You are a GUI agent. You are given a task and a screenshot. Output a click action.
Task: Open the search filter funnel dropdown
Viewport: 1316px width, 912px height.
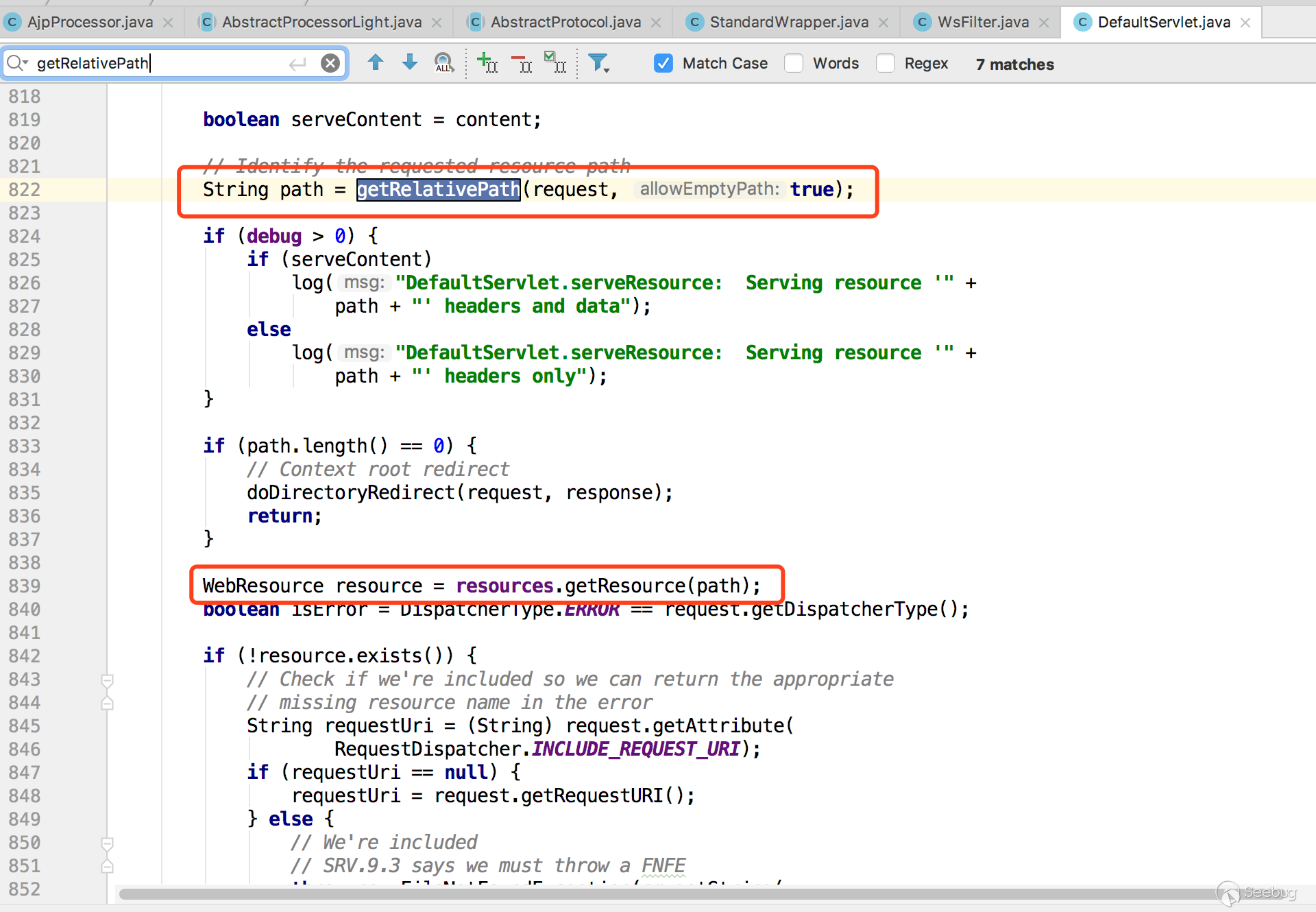coord(599,63)
